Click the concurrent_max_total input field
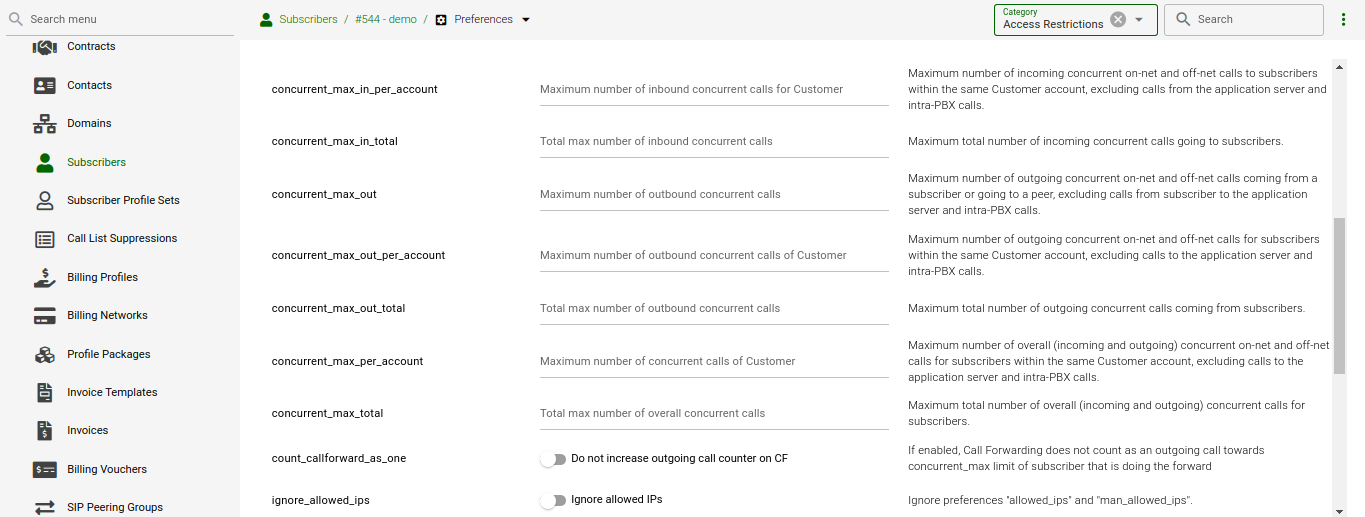 pos(714,414)
